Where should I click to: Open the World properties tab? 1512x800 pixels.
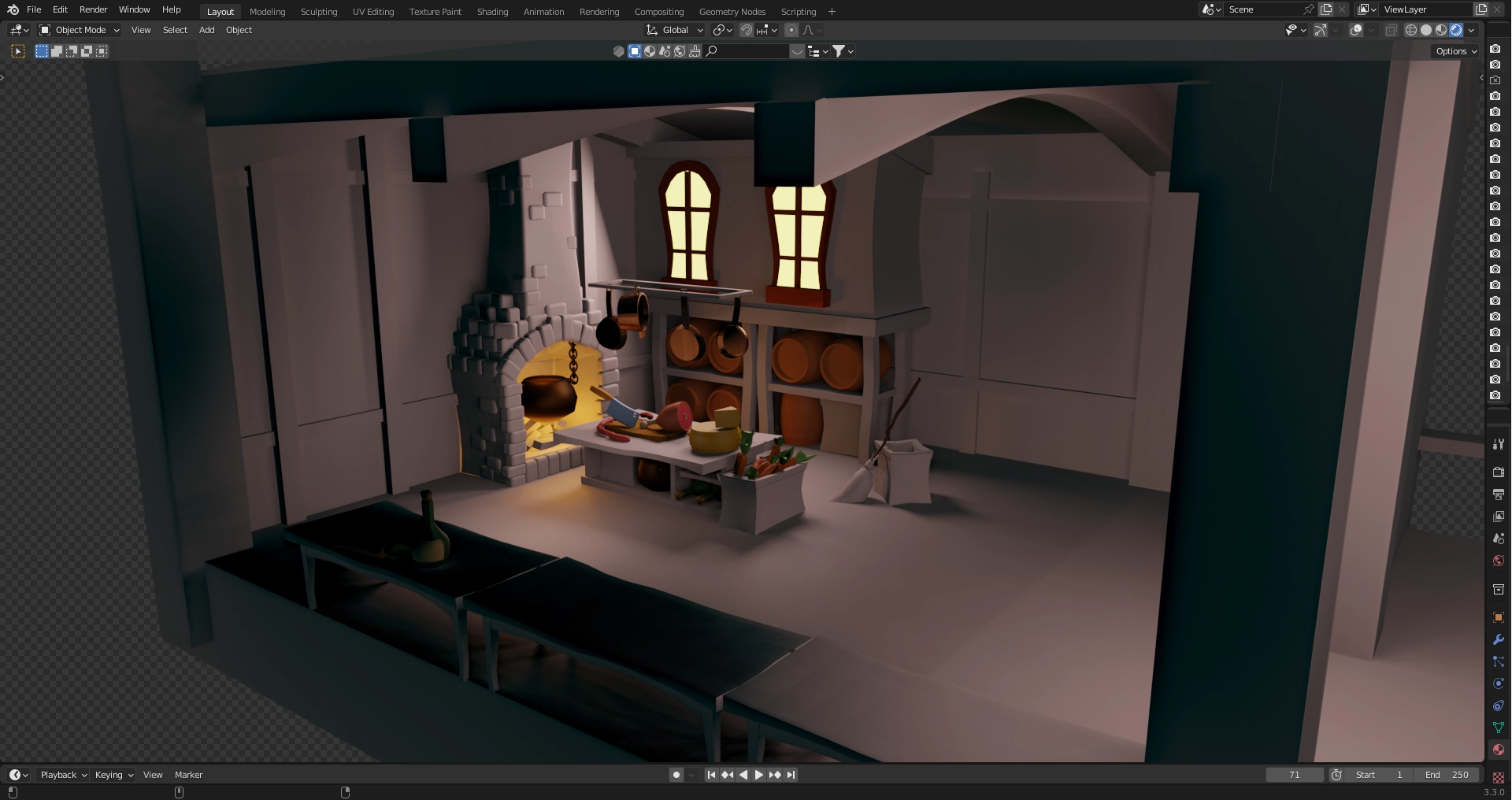click(1498, 561)
